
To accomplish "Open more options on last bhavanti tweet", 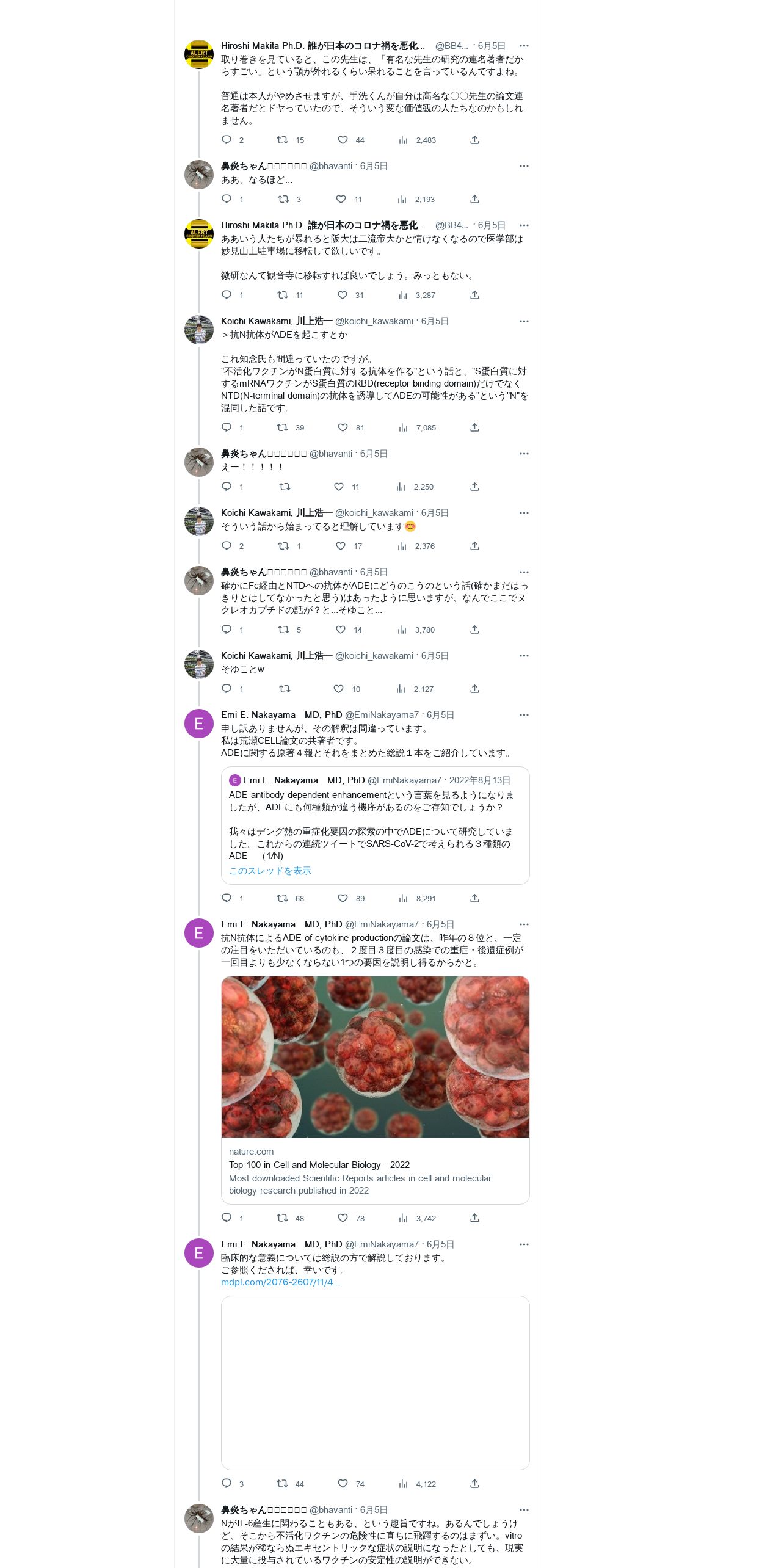I will coord(524,1510).
